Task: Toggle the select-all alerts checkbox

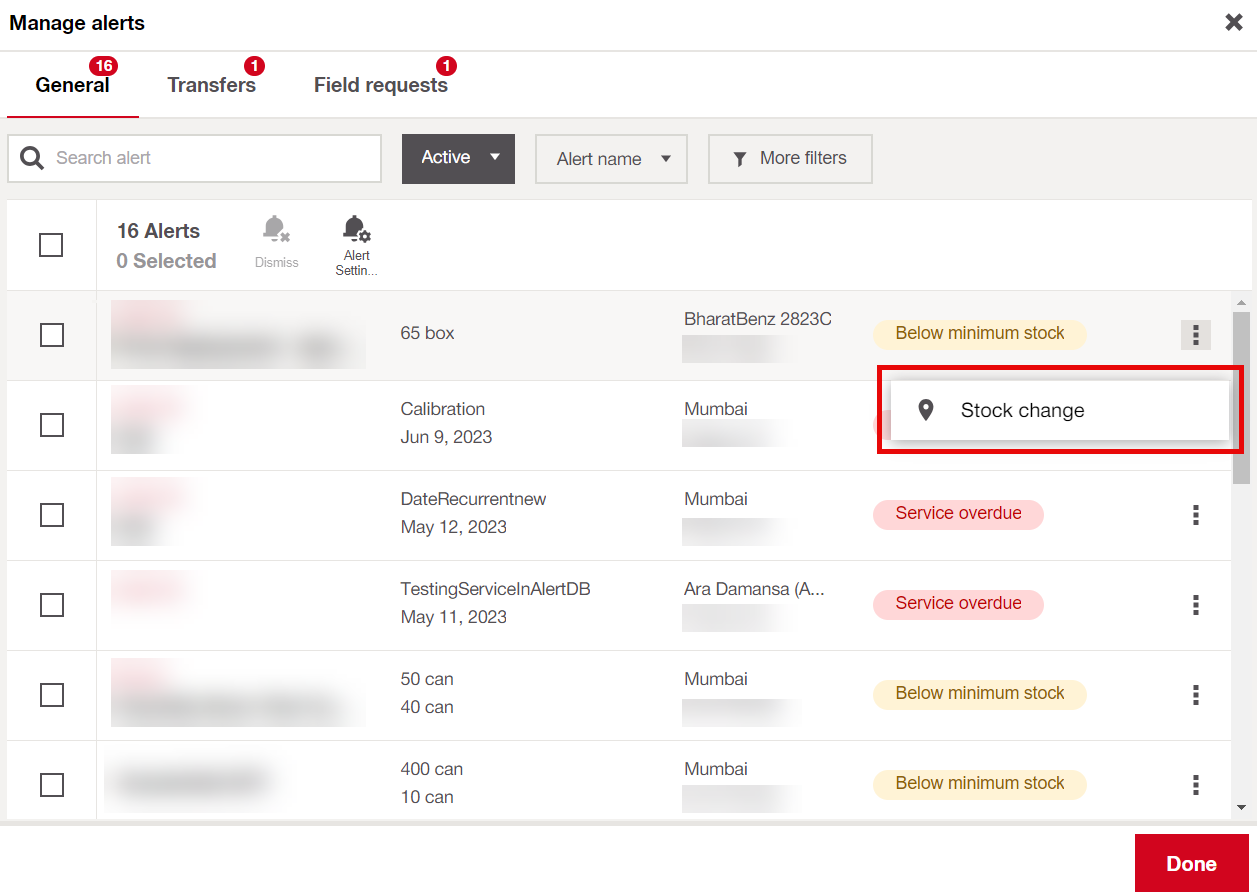Action: 51,245
